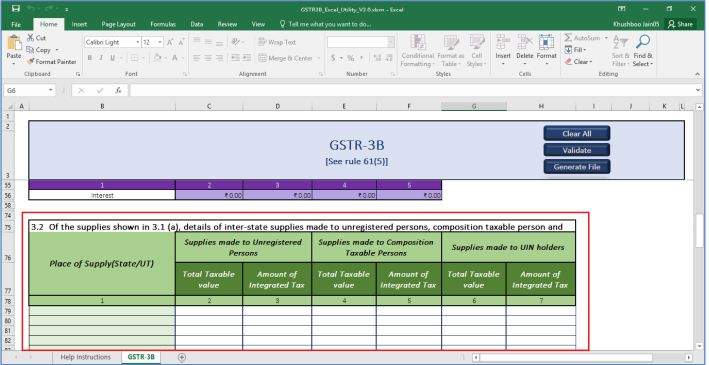This screenshot has width=709, height=365.
Task: Click Merge & Center
Action: 286,58
